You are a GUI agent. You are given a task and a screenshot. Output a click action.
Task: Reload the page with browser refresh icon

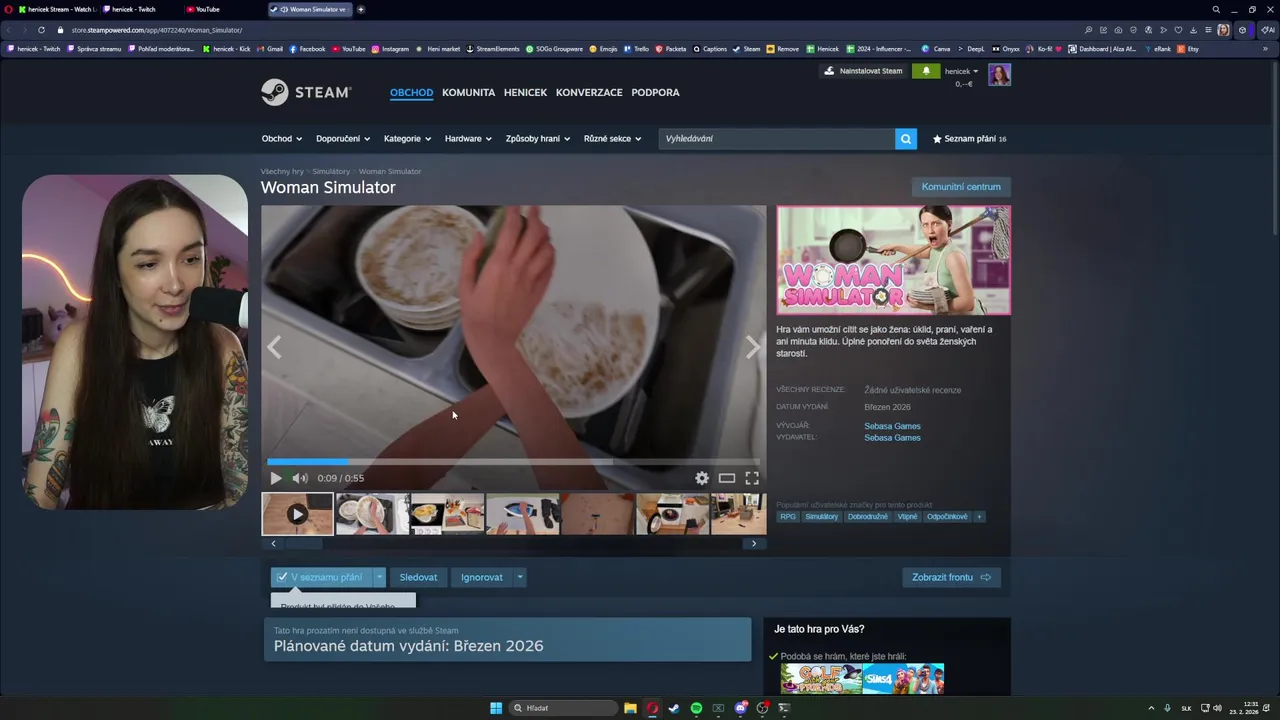click(x=41, y=30)
